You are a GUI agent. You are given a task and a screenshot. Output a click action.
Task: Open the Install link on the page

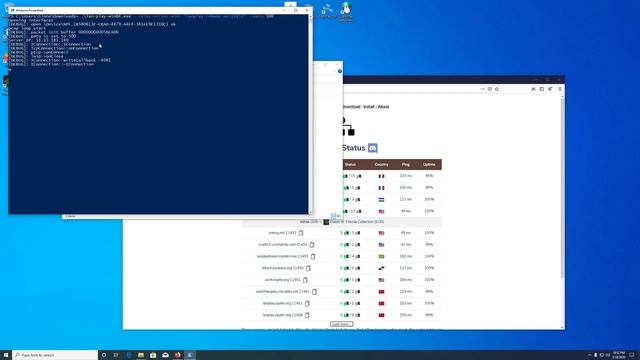[369, 107]
